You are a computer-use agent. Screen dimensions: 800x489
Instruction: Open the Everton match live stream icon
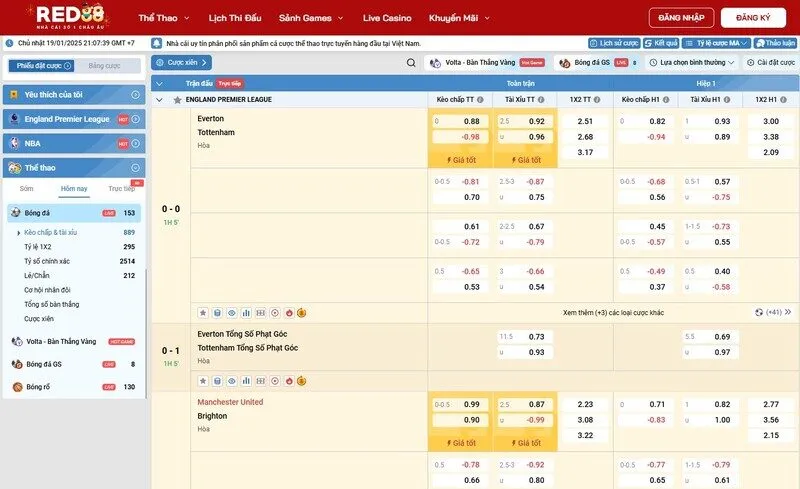pyautogui.click(x=275, y=313)
